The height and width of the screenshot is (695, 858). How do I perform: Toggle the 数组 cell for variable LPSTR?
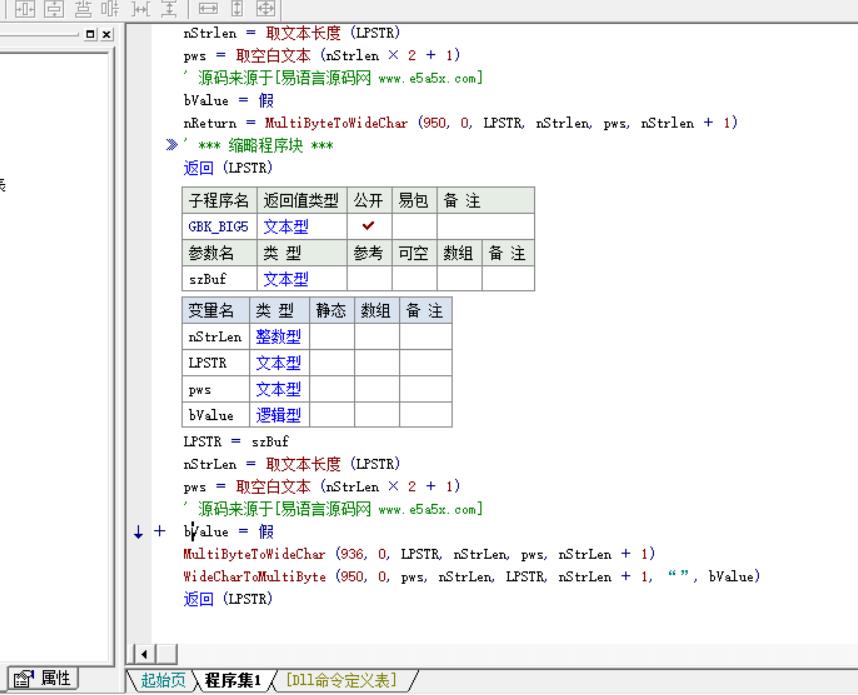376,363
